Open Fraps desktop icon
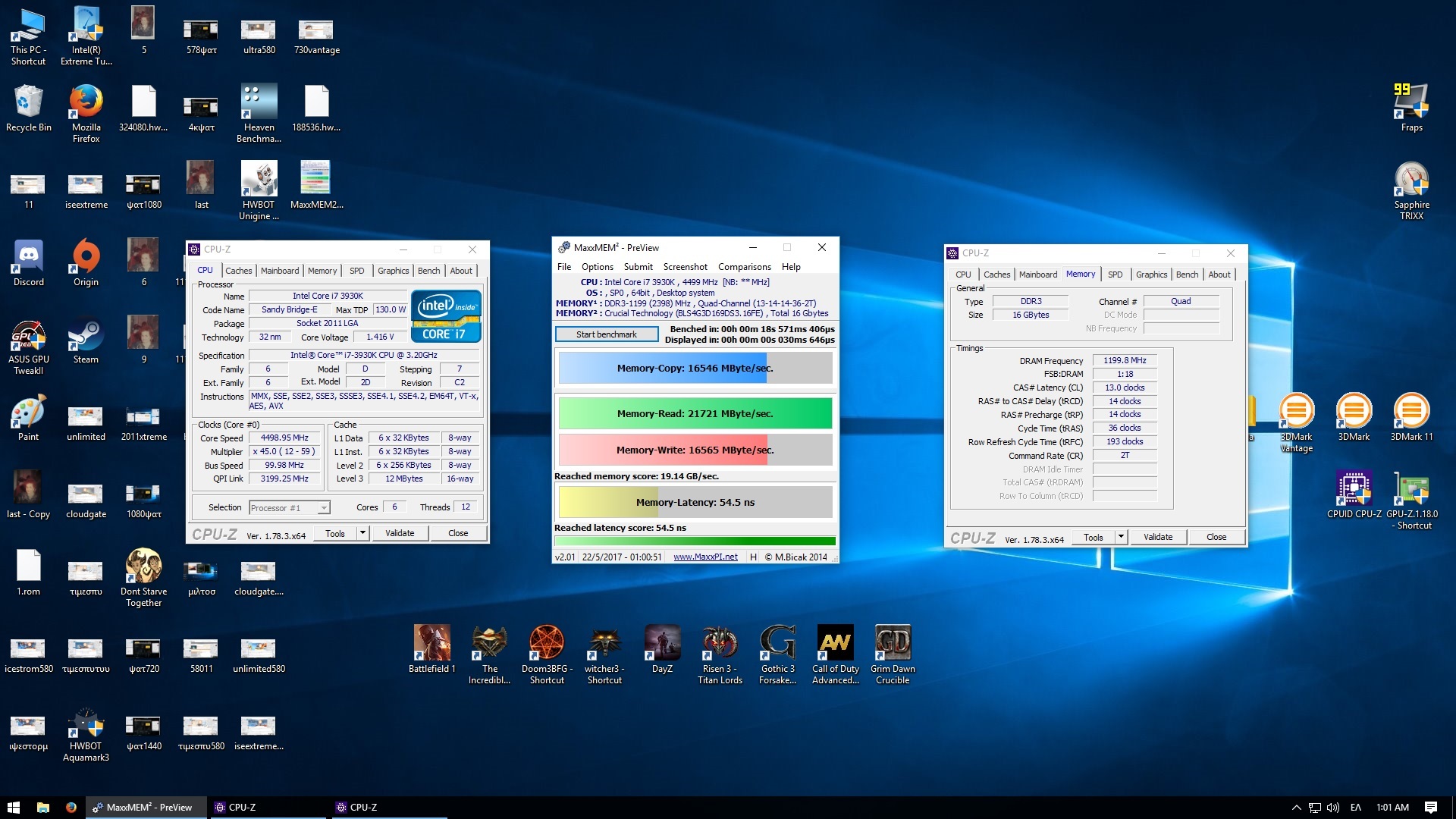Image resolution: width=1456 pixels, height=819 pixels. tap(1411, 108)
